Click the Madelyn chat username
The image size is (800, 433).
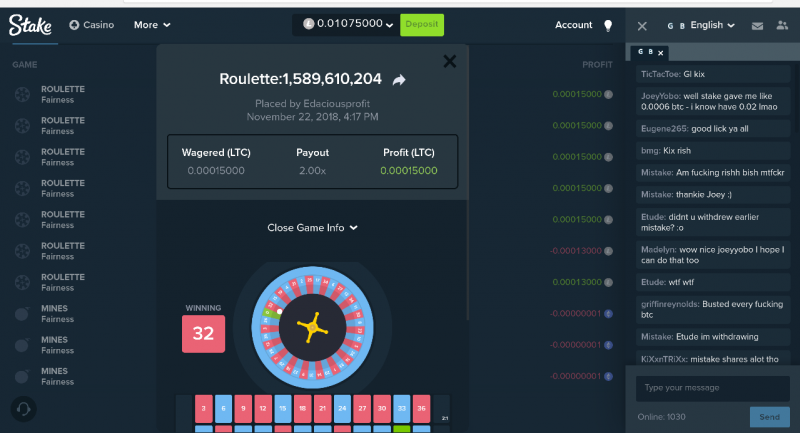(x=659, y=250)
